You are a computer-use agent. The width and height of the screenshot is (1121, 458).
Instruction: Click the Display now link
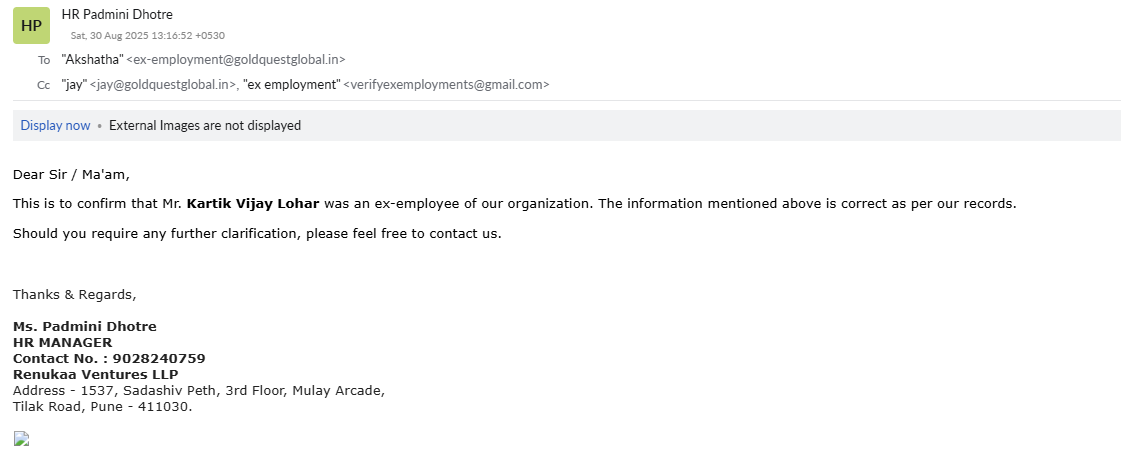click(x=55, y=126)
